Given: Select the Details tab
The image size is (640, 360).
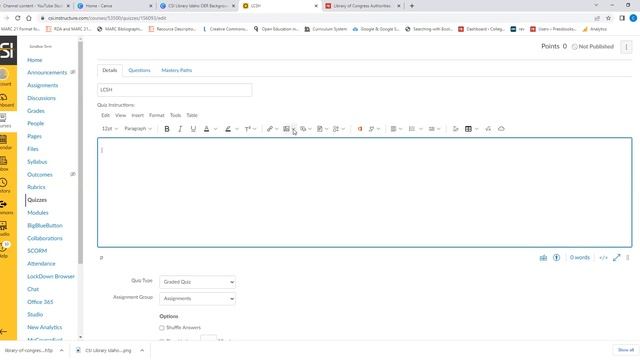Looking at the screenshot, I should [109, 70].
